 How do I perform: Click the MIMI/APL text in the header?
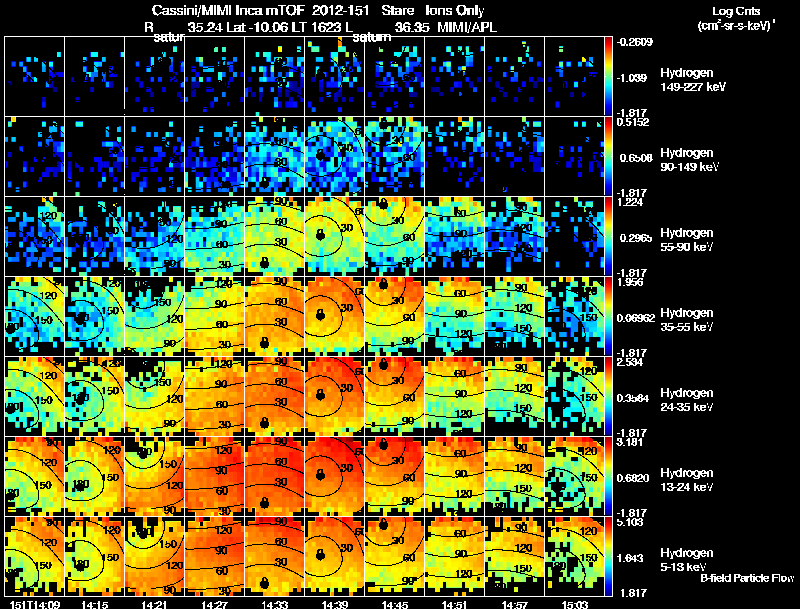[467, 28]
